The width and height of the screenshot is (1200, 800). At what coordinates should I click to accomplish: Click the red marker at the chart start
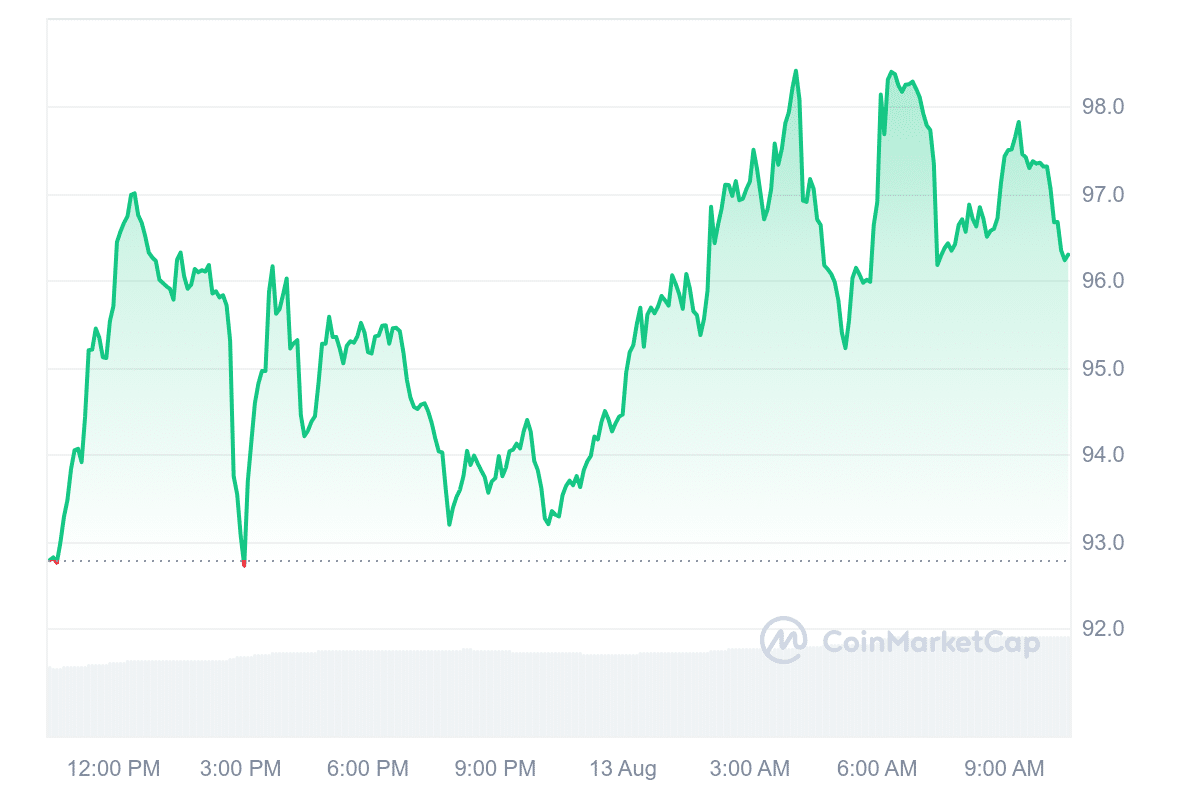point(55,562)
